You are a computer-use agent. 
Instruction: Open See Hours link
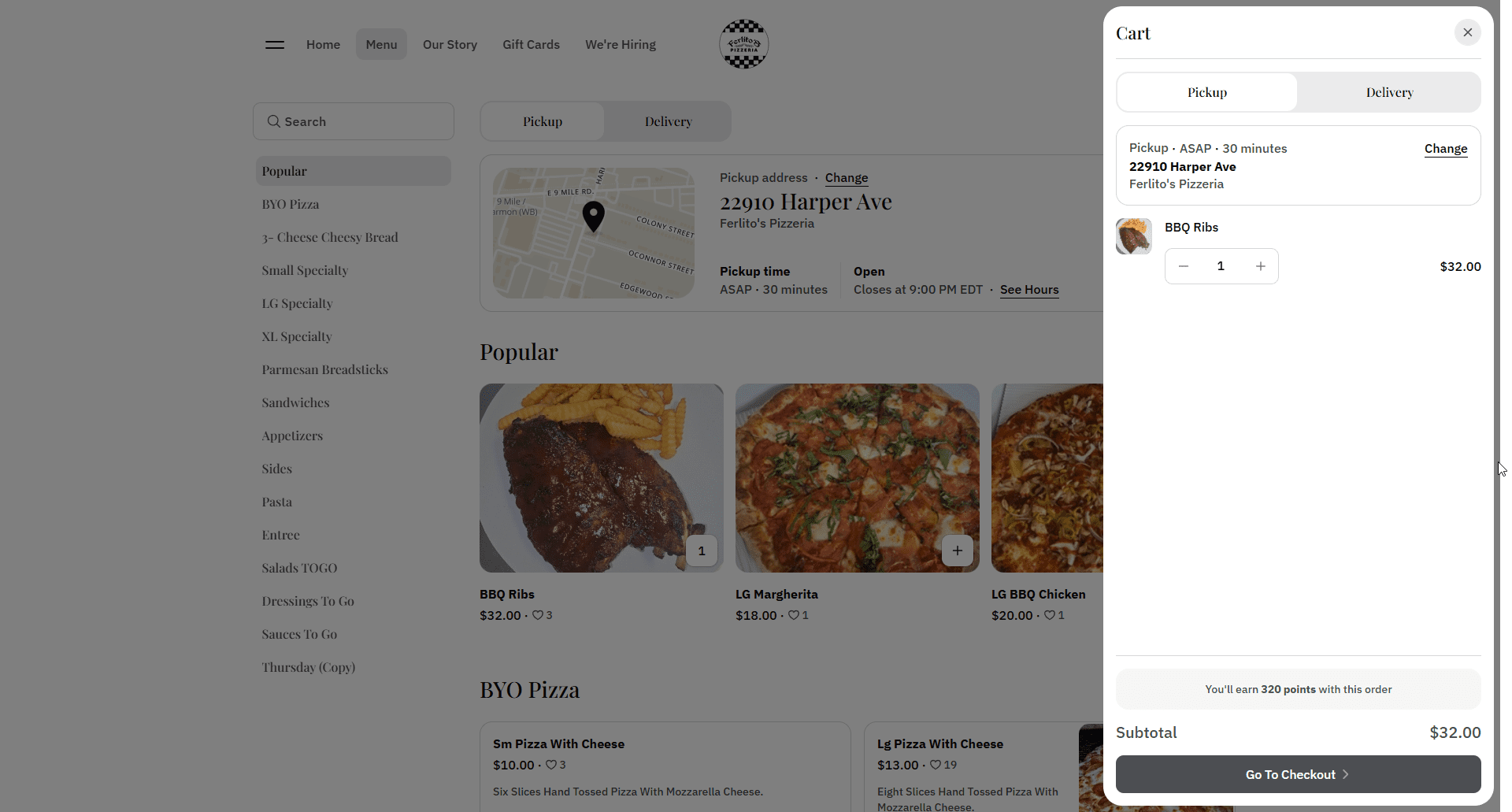(1028, 290)
